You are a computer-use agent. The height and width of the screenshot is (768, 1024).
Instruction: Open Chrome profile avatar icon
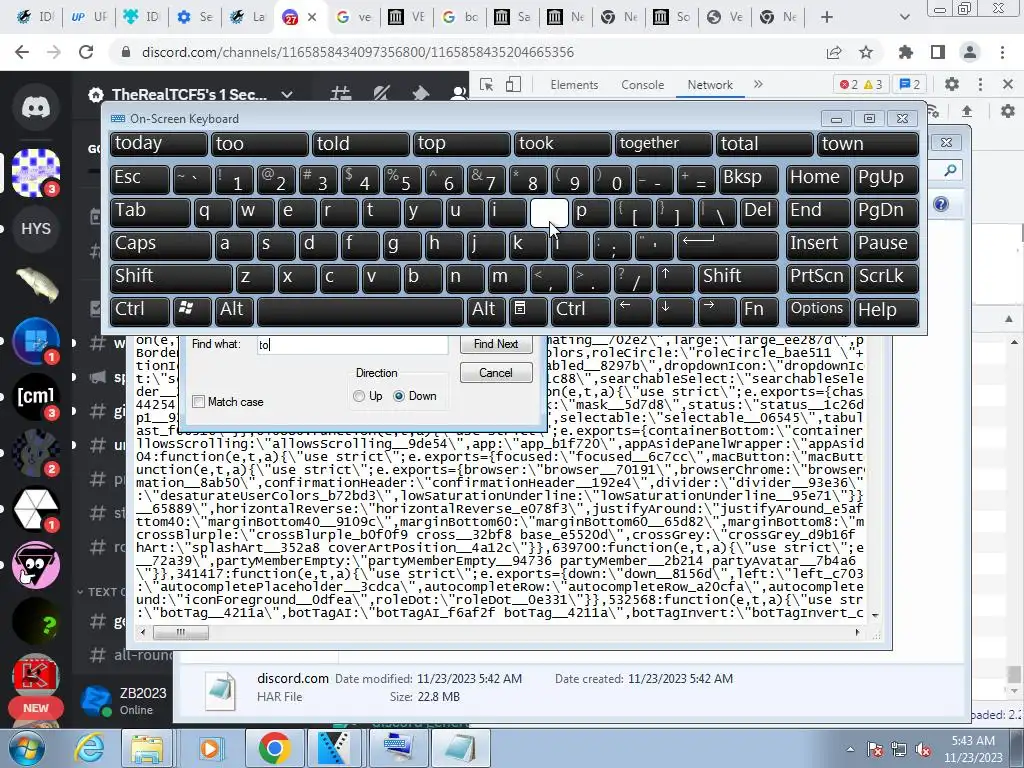click(x=970, y=52)
